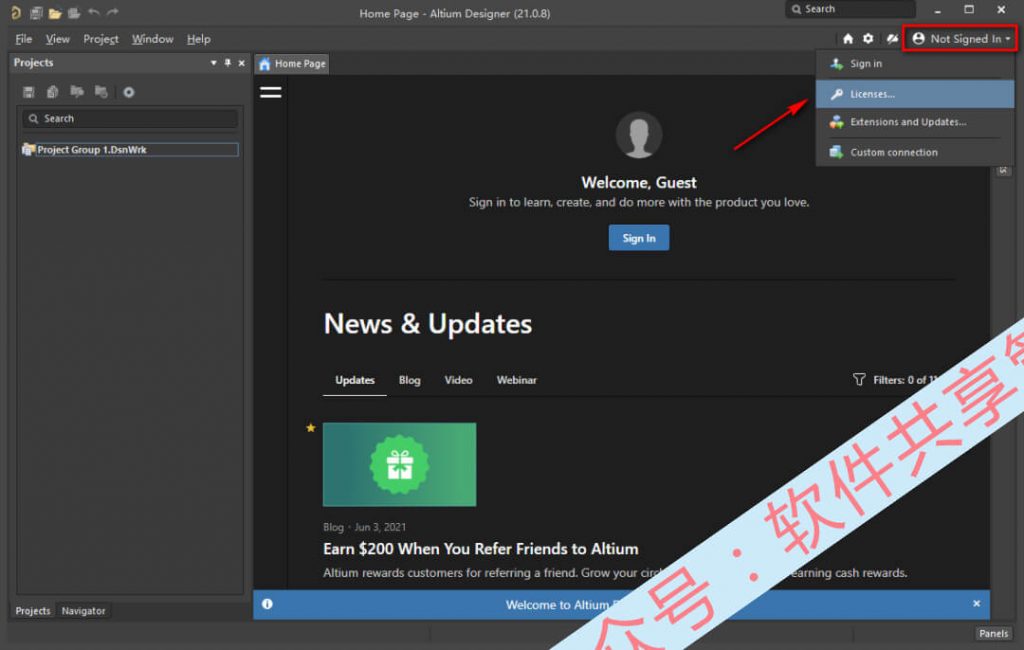This screenshot has height=650, width=1024.
Task: Click the Altium logo in the title bar
Action: (x=16, y=12)
